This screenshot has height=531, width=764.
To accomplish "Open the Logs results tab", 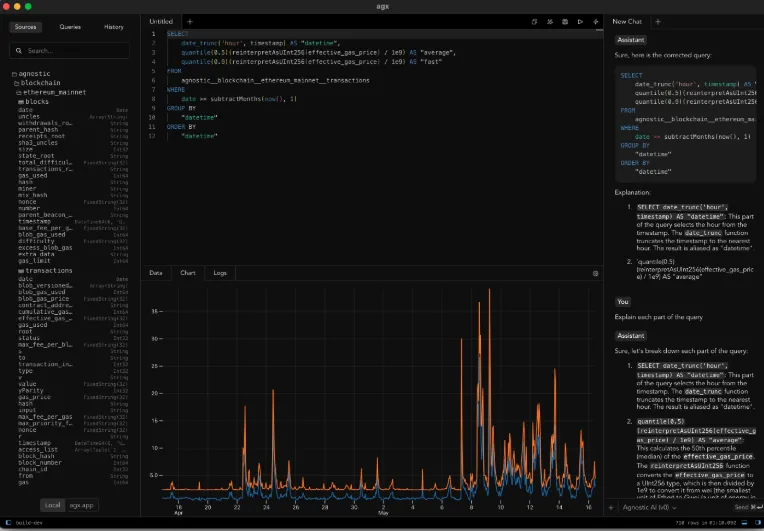I will (220, 273).
